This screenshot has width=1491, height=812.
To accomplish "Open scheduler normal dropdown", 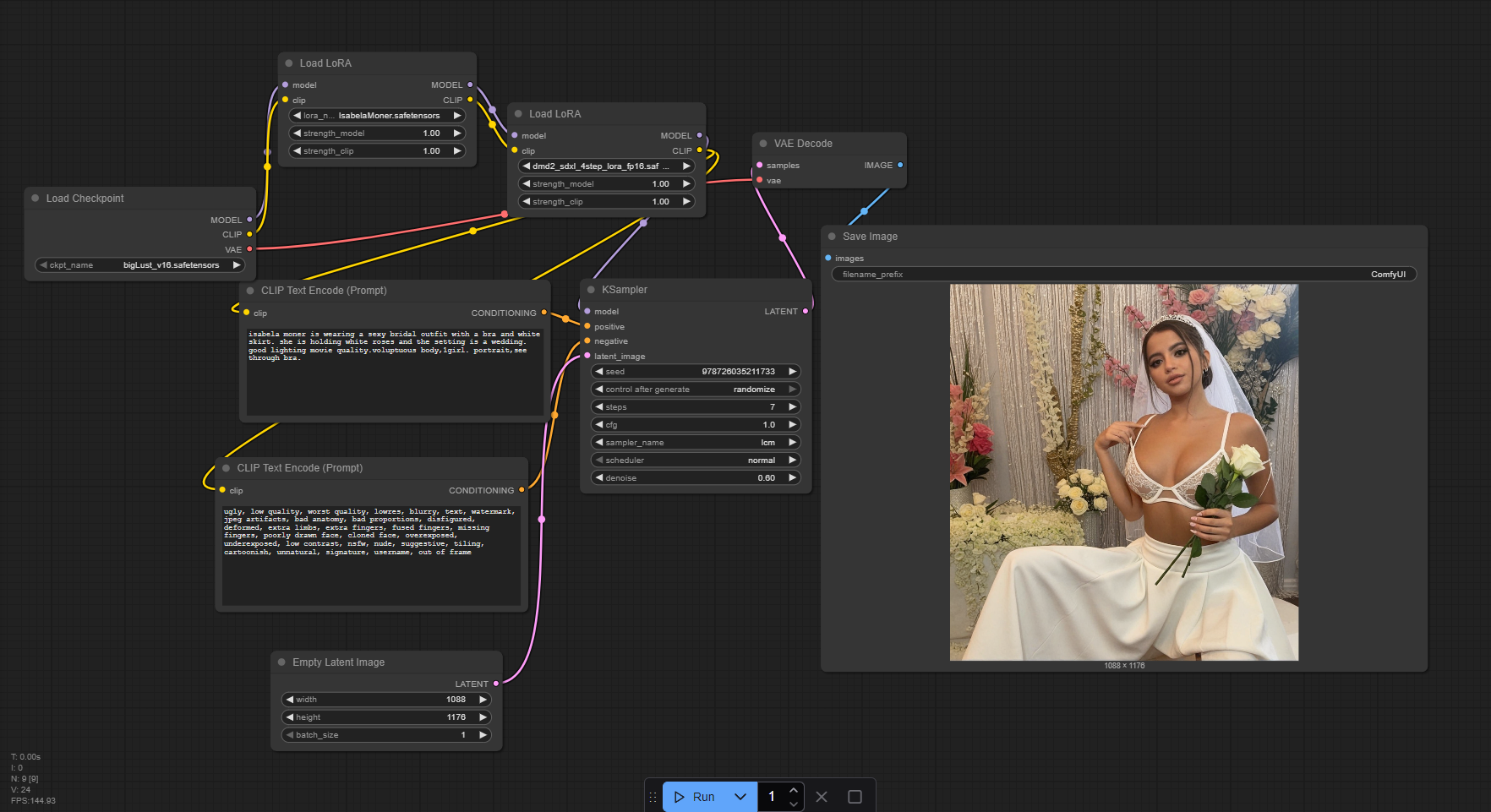I will coord(696,460).
